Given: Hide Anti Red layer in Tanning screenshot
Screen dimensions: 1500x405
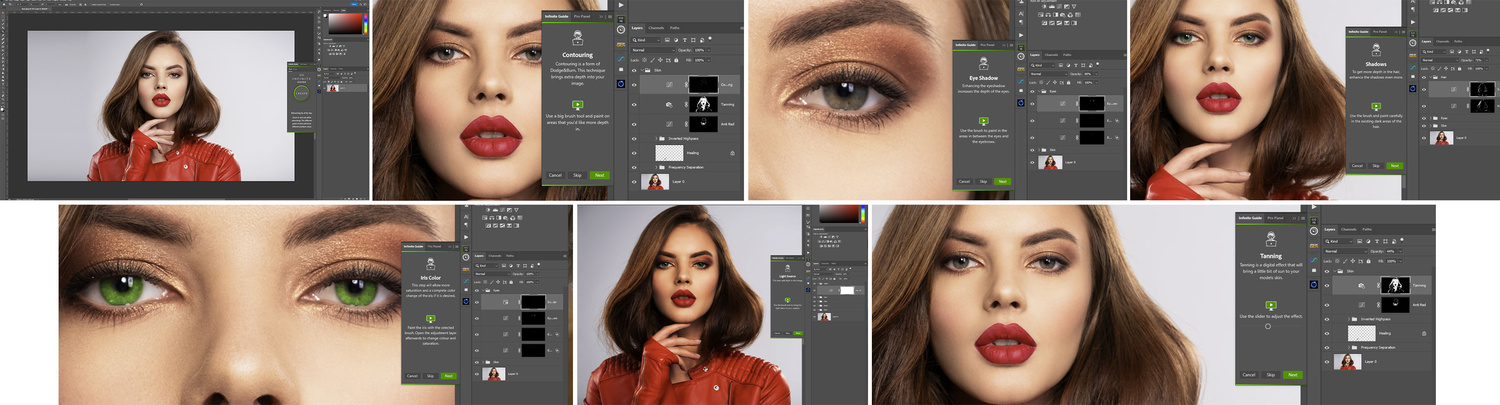Looking at the screenshot, I should [1327, 305].
